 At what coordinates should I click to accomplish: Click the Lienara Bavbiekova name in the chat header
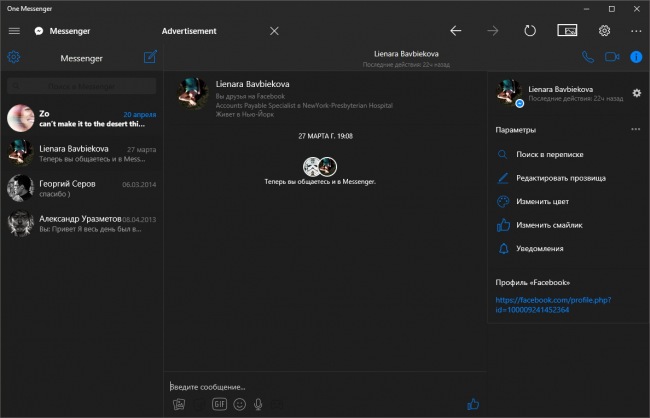(406, 54)
